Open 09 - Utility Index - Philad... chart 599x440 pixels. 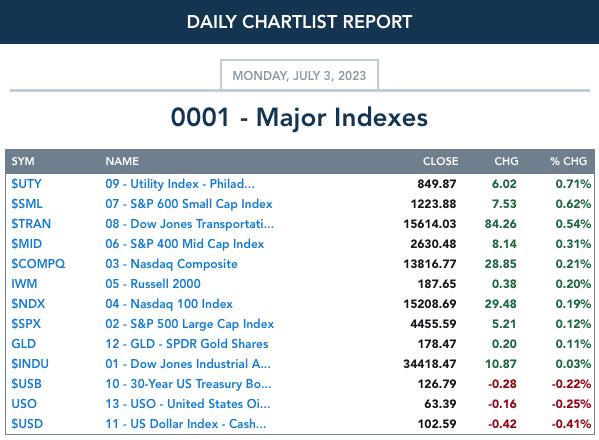tap(180, 184)
